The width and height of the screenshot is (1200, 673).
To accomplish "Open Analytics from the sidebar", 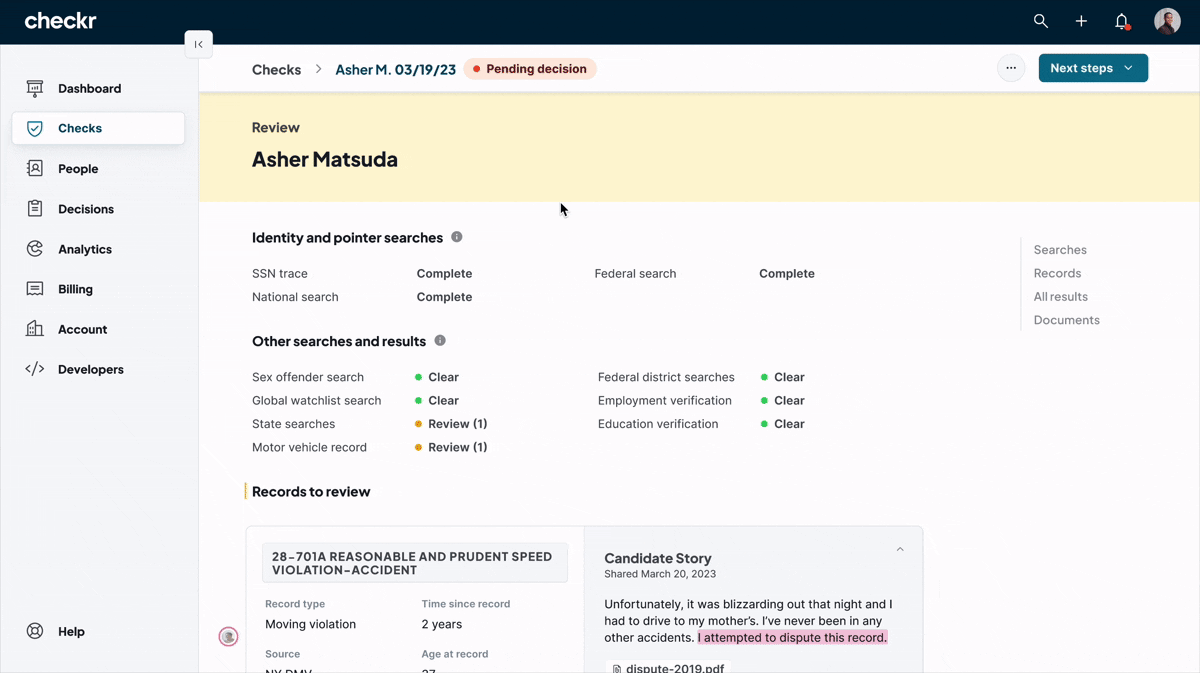I will coord(85,249).
